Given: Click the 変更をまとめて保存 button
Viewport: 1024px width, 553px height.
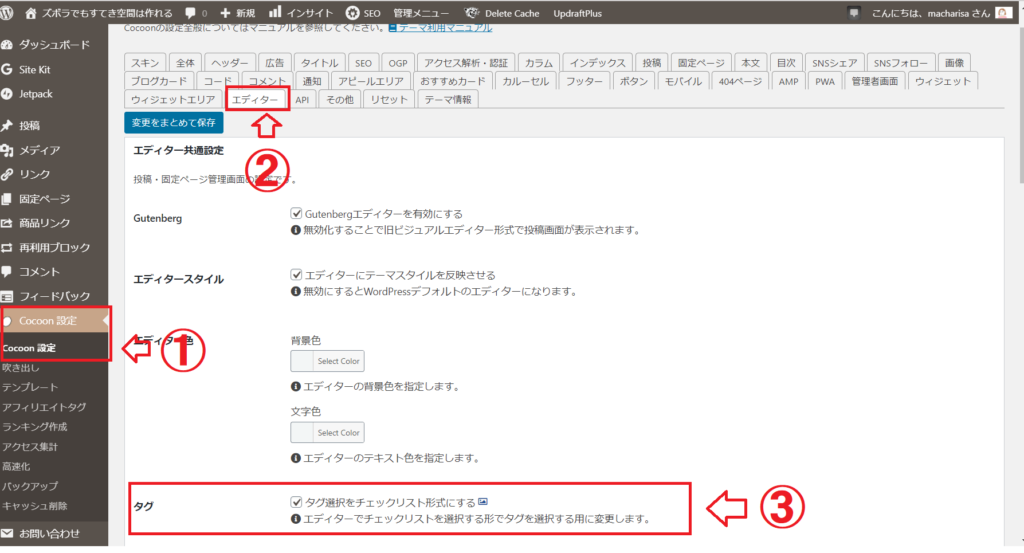Looking at the screenshot, I should tap(173, 123).
